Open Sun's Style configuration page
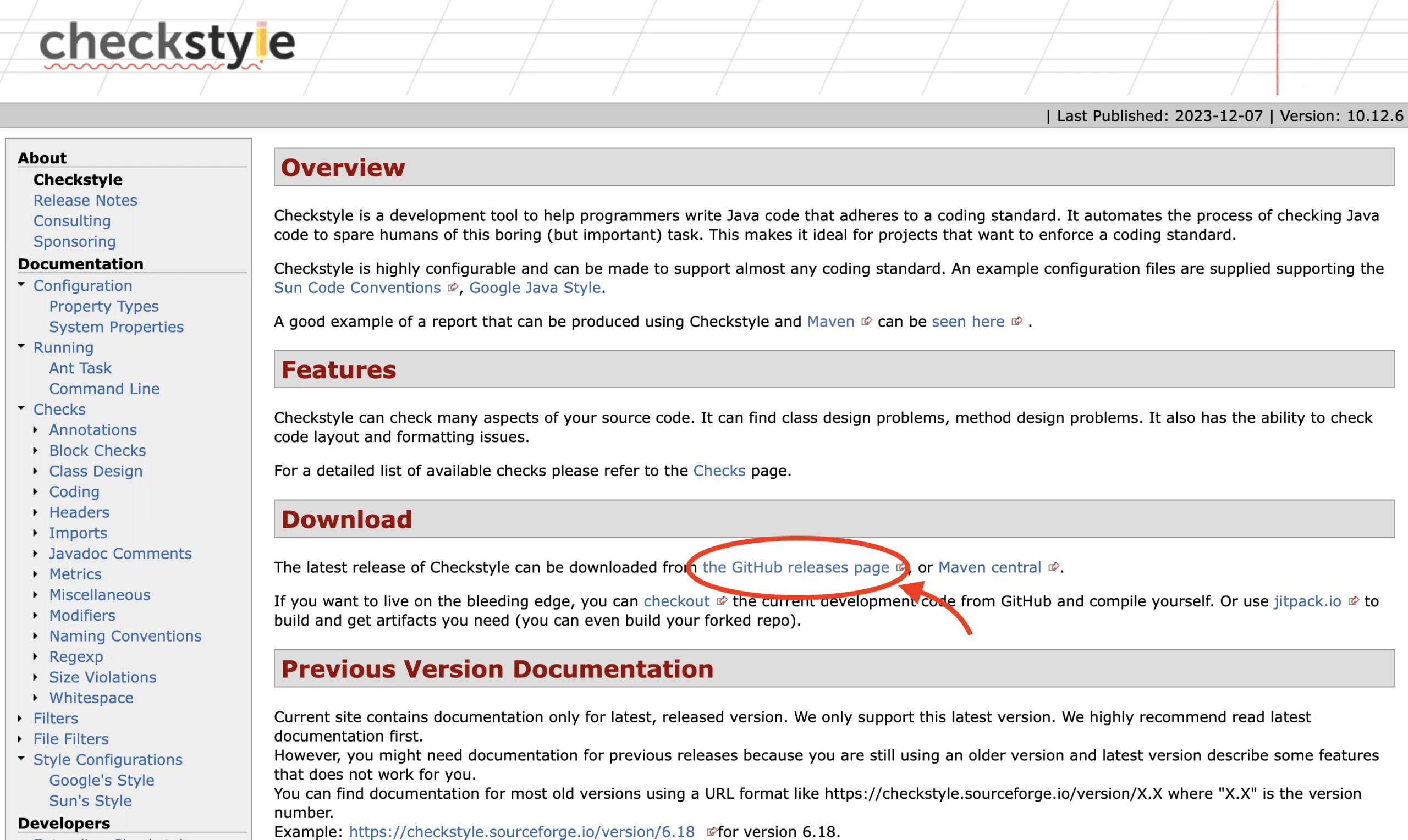 tap(91, 801)
